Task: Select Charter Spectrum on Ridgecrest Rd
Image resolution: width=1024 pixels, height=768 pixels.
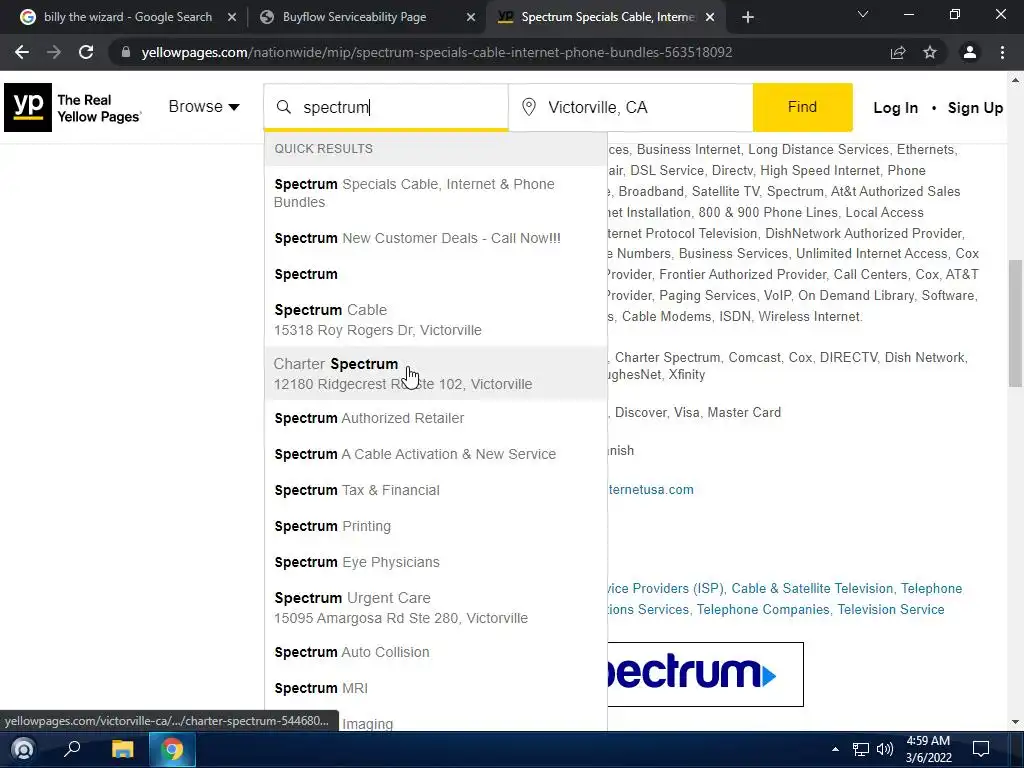Action: [436, 374]
